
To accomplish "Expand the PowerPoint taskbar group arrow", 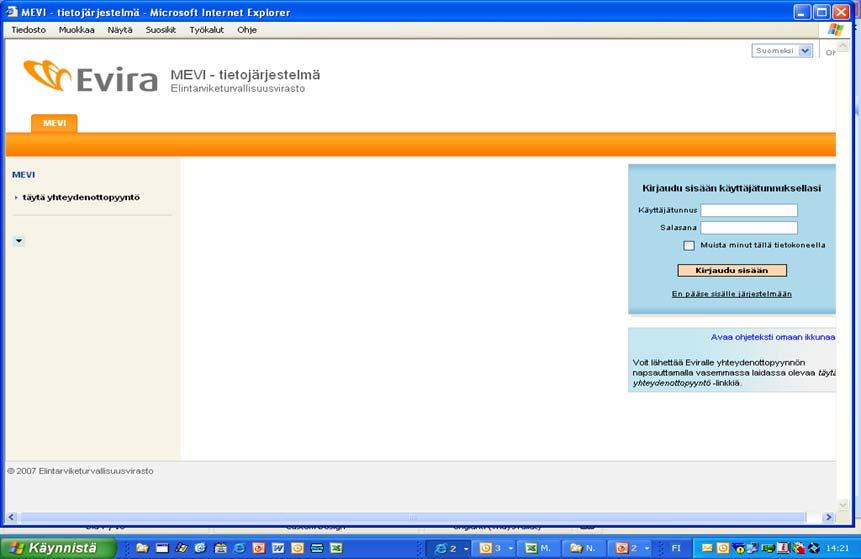I will (x=647, y=549).
